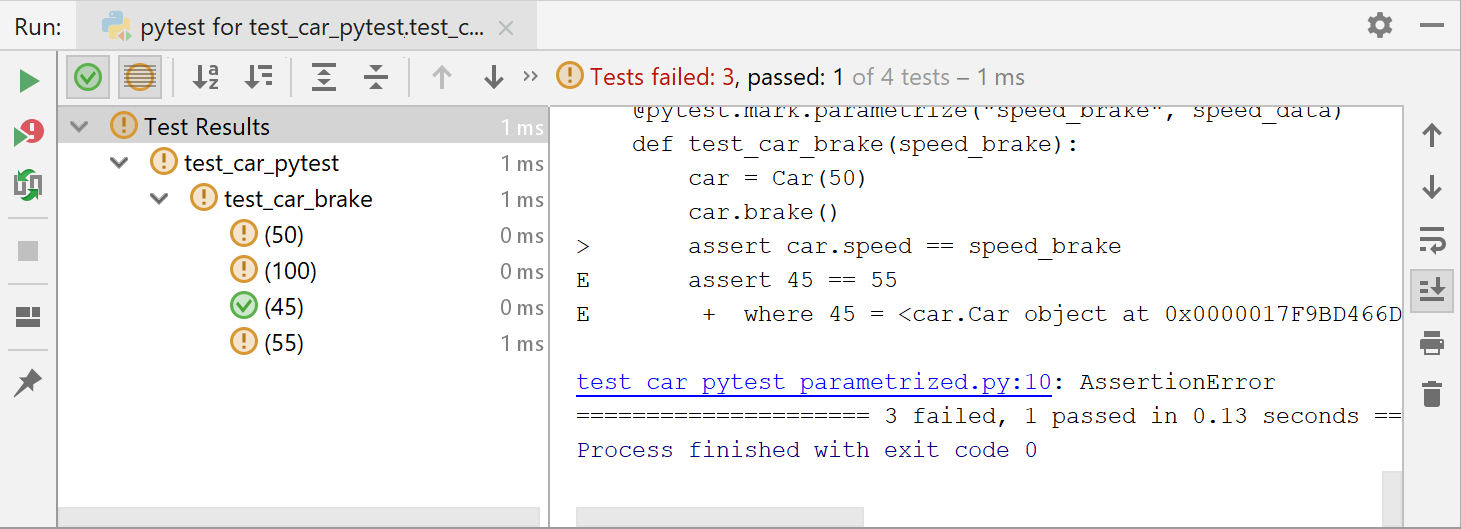Sort tests alphabetically

click(x=206, y=77)
